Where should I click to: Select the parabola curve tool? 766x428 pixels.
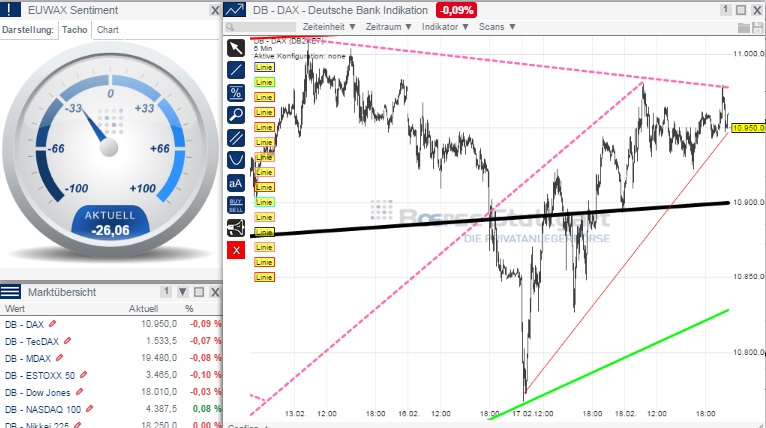point(236,160)
